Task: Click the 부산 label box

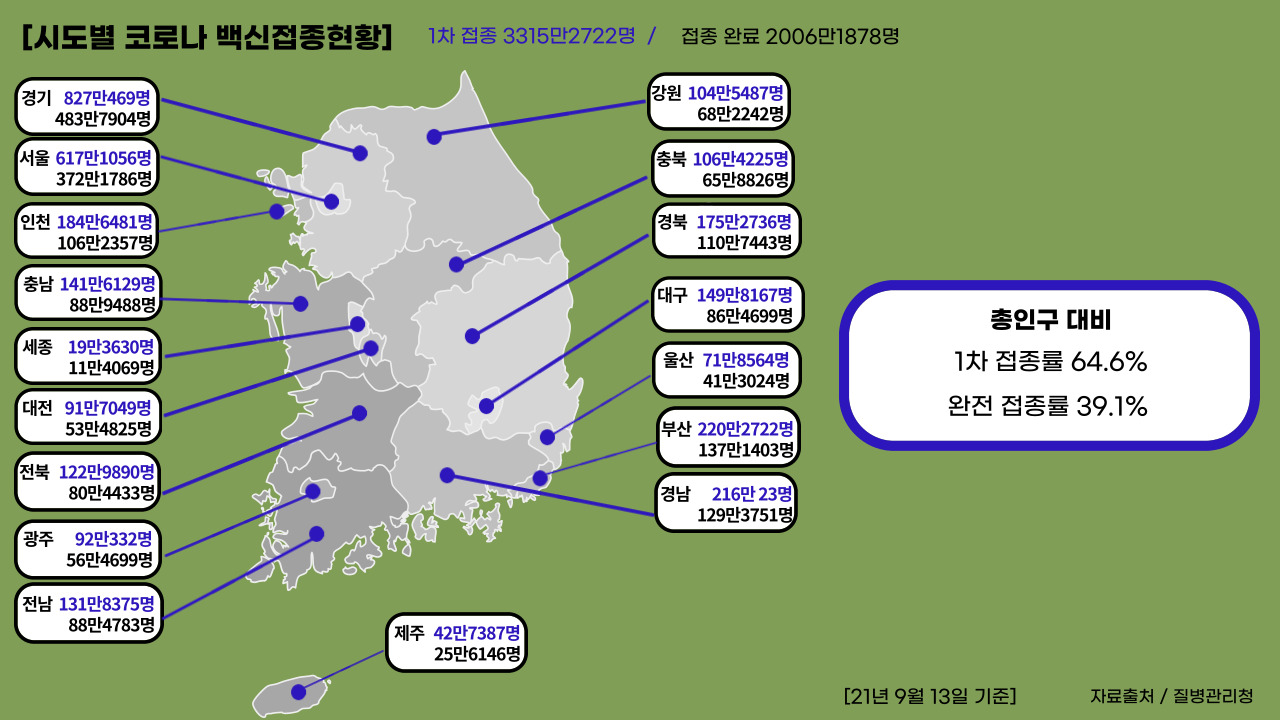Action: click(728, 437)
